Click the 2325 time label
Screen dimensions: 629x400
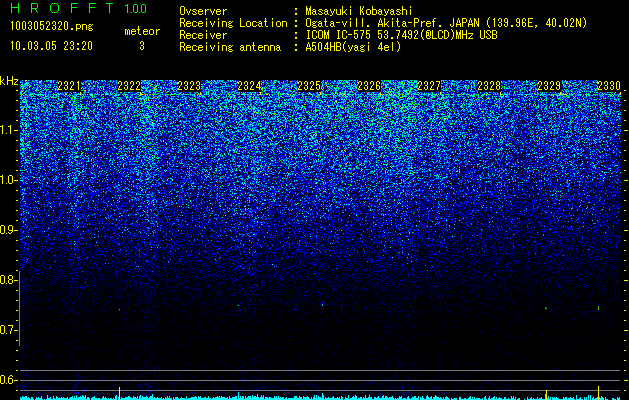point(309,86)
